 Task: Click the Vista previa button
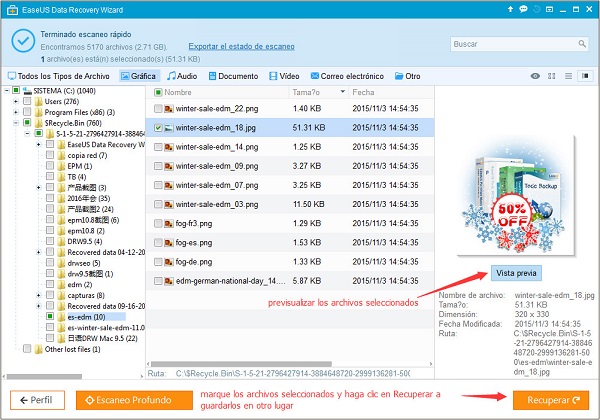tap(518, 273)
